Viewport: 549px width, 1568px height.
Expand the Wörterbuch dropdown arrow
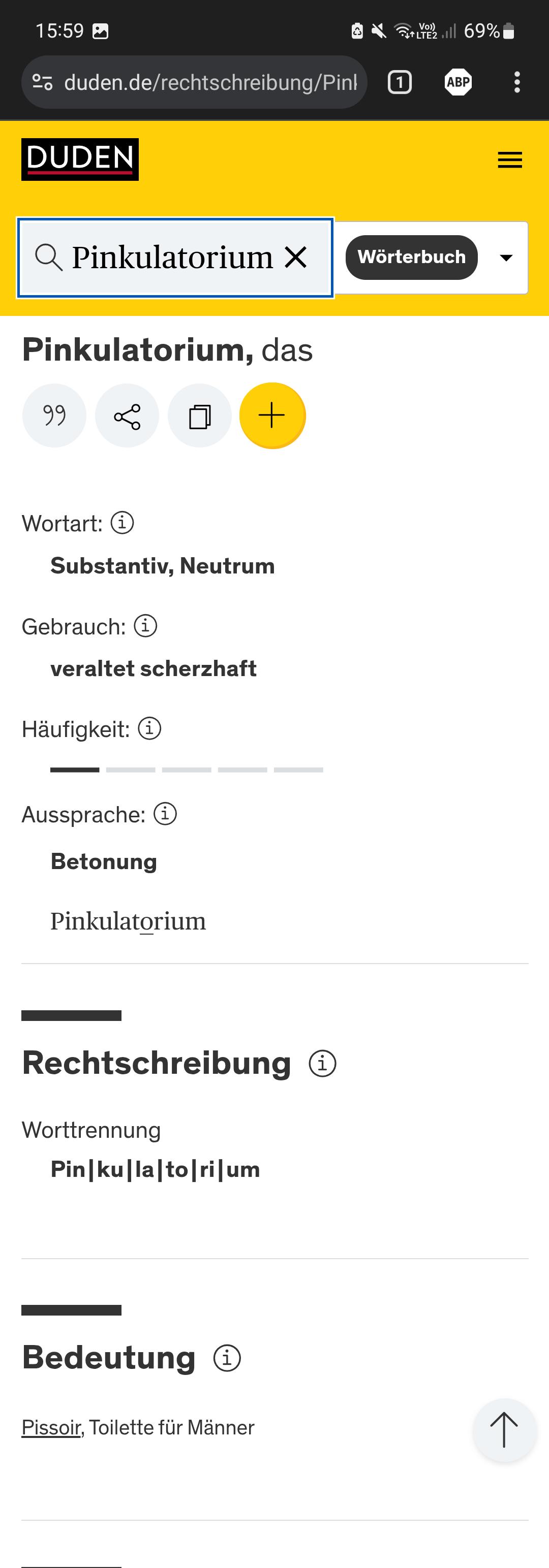click(506, 258)
